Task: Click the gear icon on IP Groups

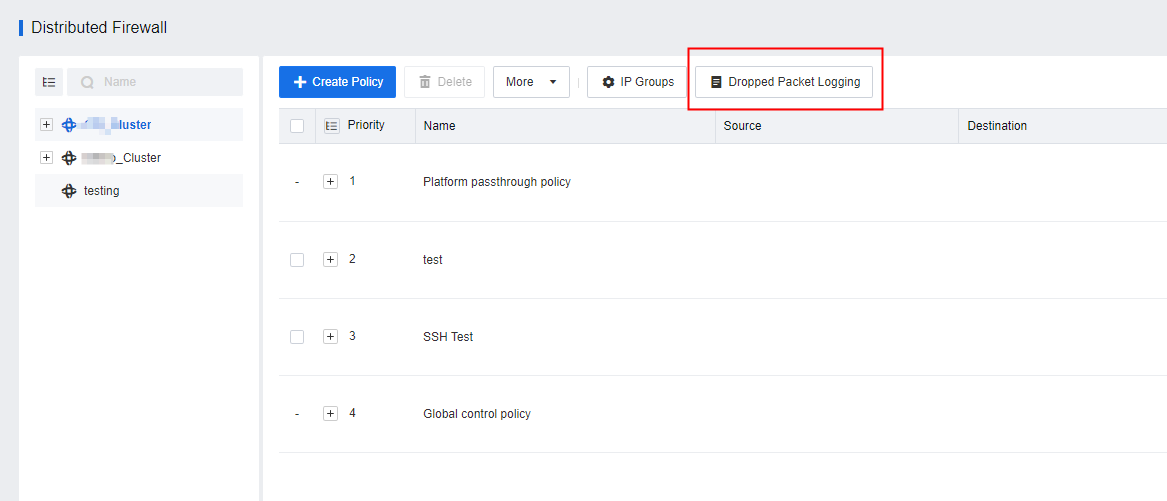Action: pyautogui.click(x=608, y=82)
